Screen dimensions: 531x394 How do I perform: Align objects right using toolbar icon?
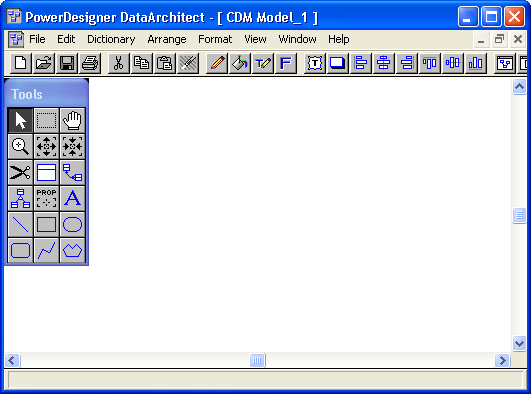pos(407,63)
